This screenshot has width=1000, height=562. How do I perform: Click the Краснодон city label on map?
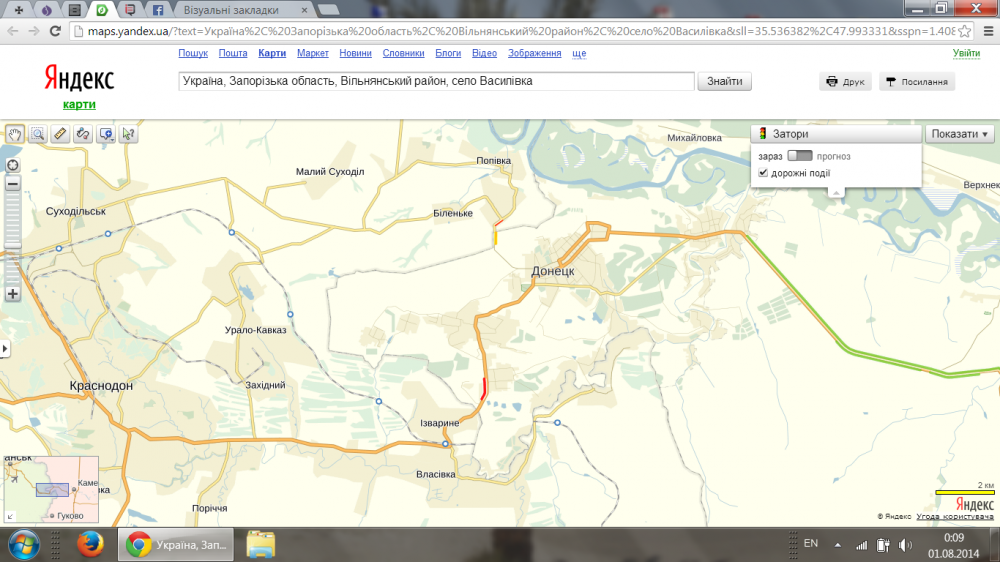101,385
